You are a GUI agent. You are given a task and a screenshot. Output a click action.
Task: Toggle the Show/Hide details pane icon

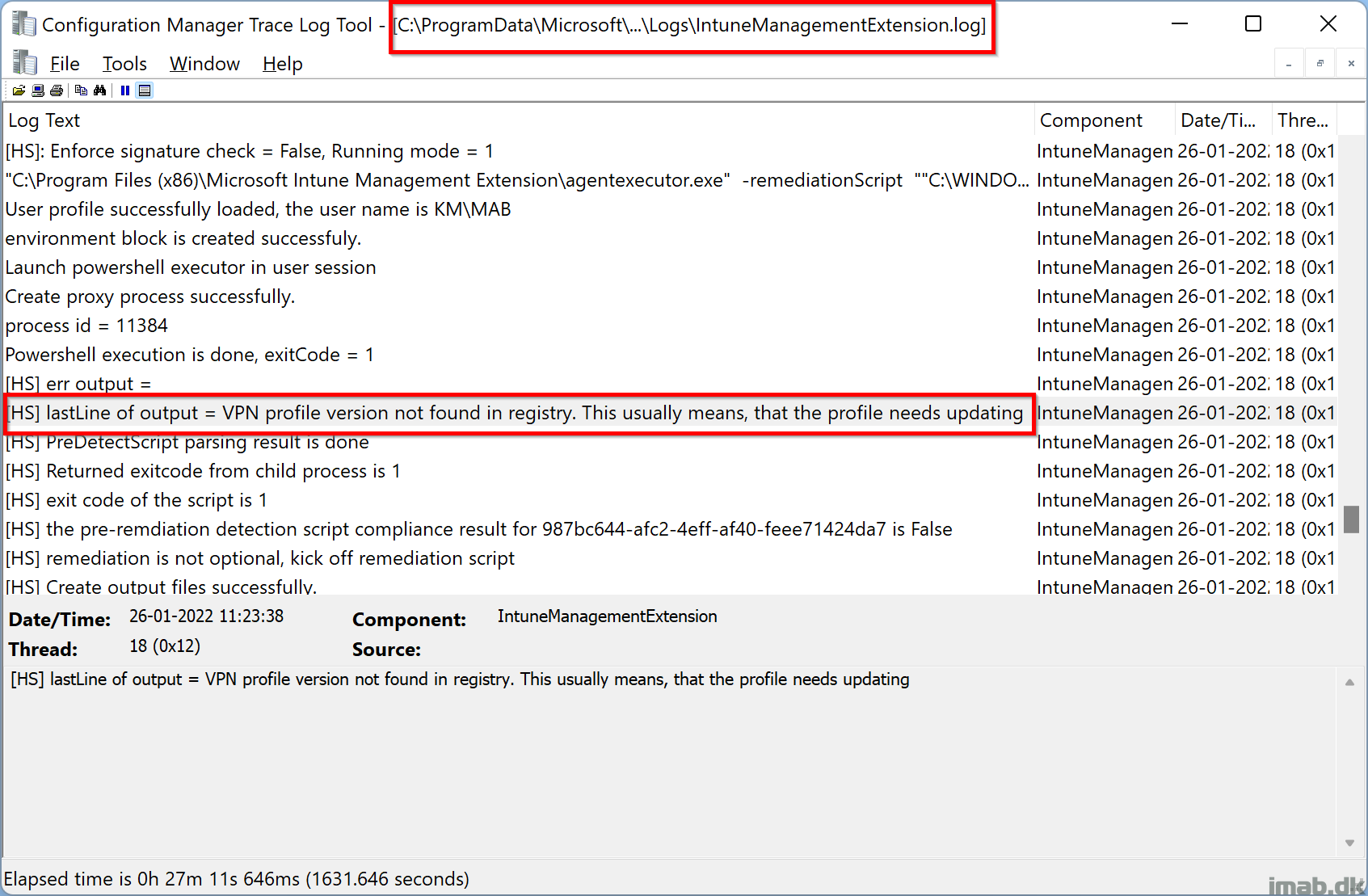point(145,90)
